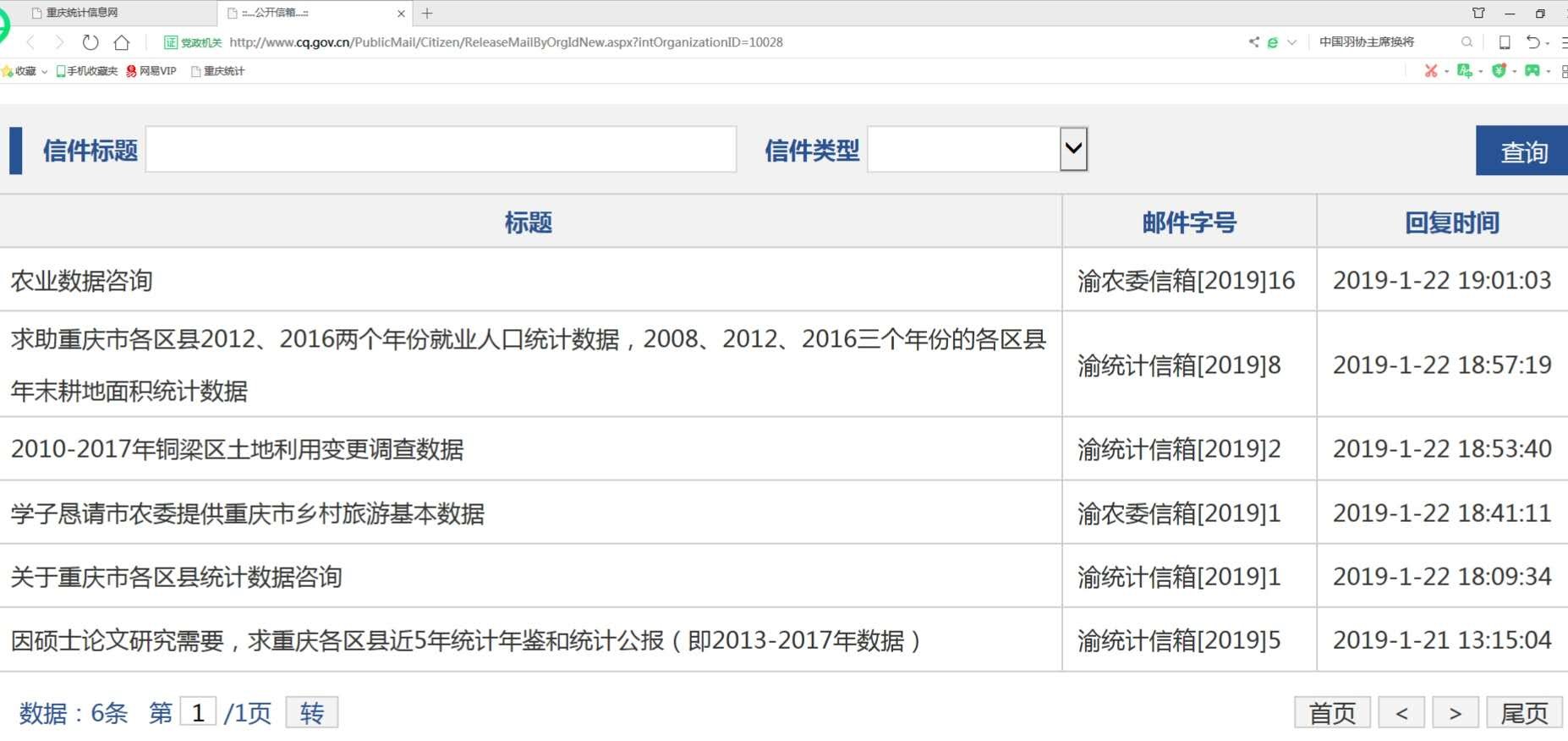Open browser engine mode switch dropdown arrow
1568x741 pixels.
point(1291,42)
